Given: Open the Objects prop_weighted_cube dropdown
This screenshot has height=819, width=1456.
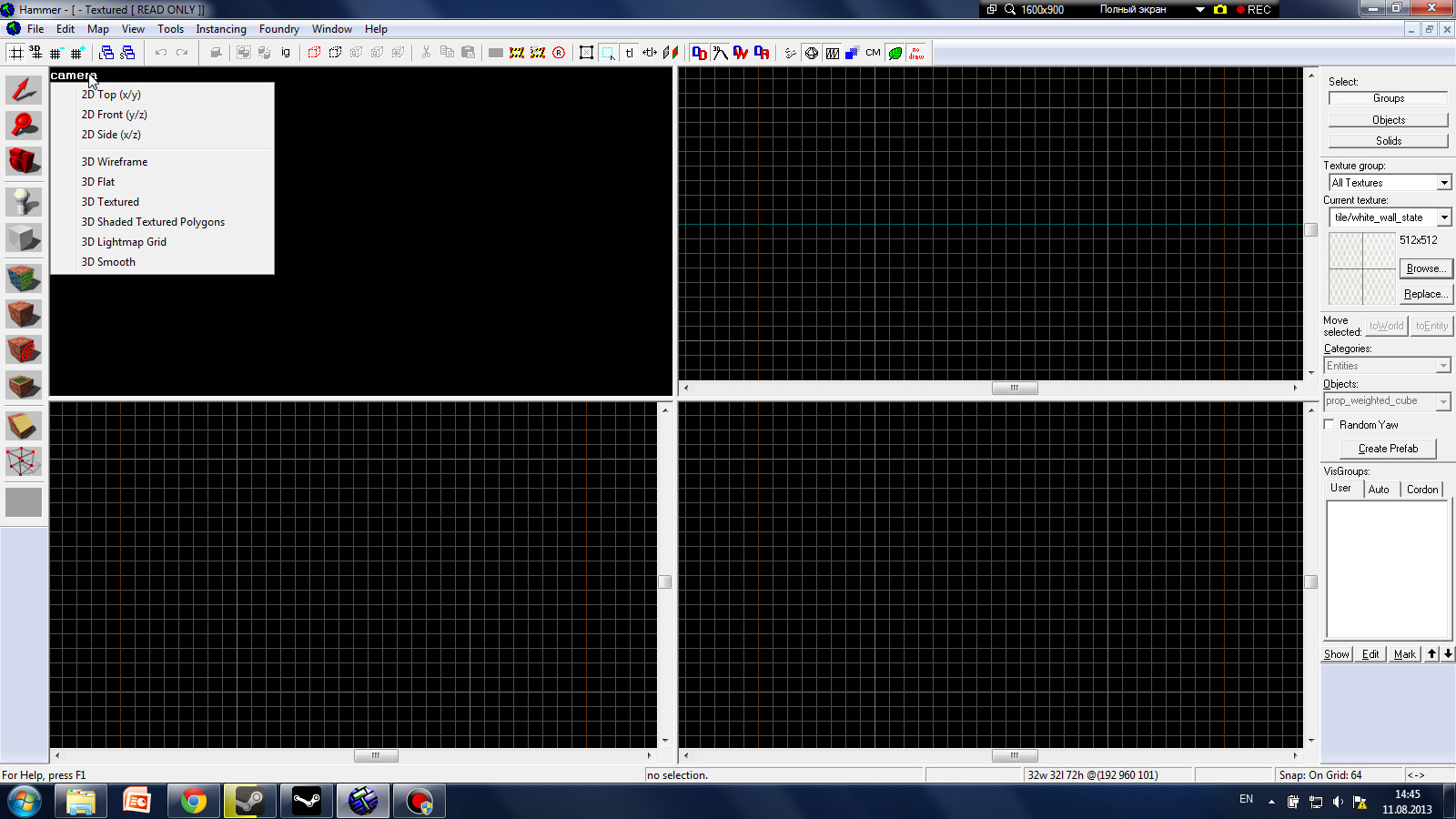Looking at the screenshot, I should pos(1443,401).
